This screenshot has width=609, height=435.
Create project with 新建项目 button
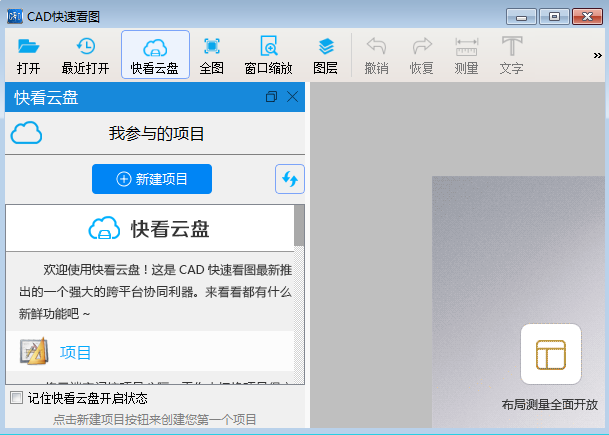152,179
